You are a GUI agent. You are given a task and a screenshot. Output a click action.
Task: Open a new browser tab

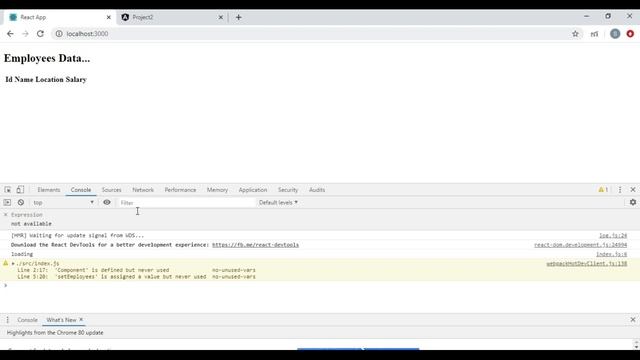click(x=238, y=18)
